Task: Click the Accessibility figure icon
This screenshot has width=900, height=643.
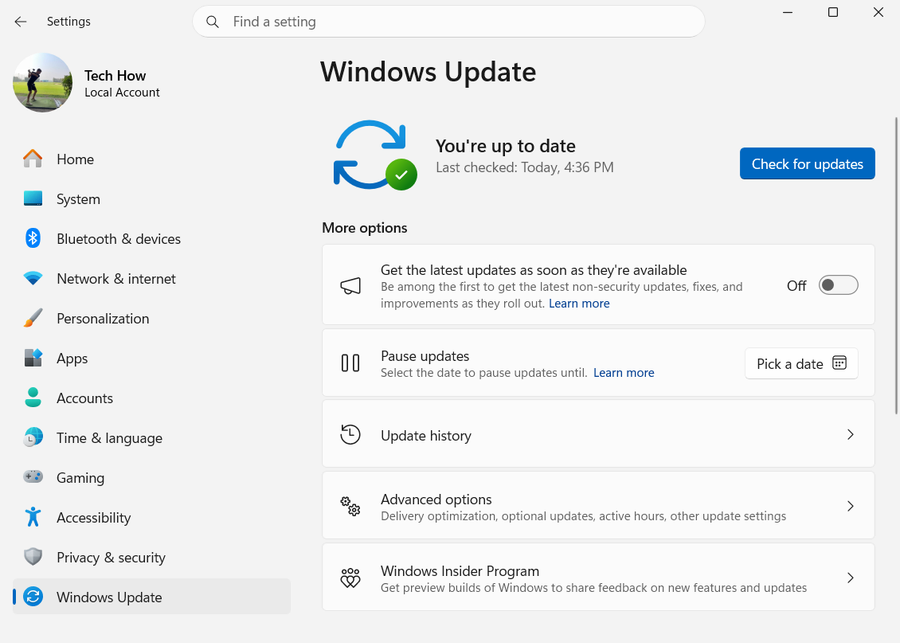Action: point(33,517)
